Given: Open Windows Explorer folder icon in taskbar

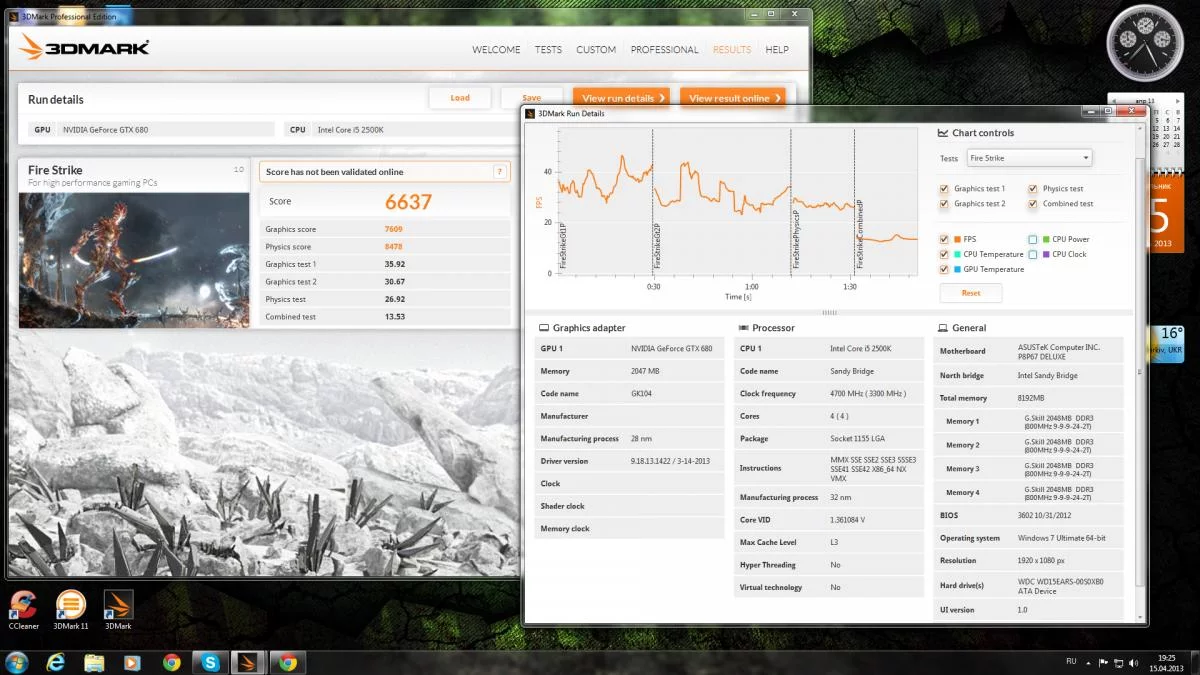Looking at the screenshot, I should (x=94, y=662).
